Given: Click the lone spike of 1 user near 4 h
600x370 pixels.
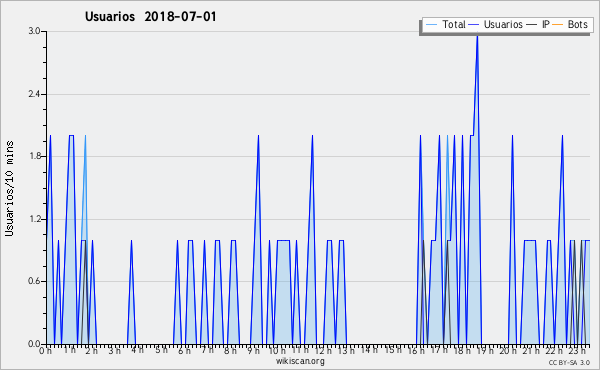Looking at the screenshot, I should coord(131,240).
